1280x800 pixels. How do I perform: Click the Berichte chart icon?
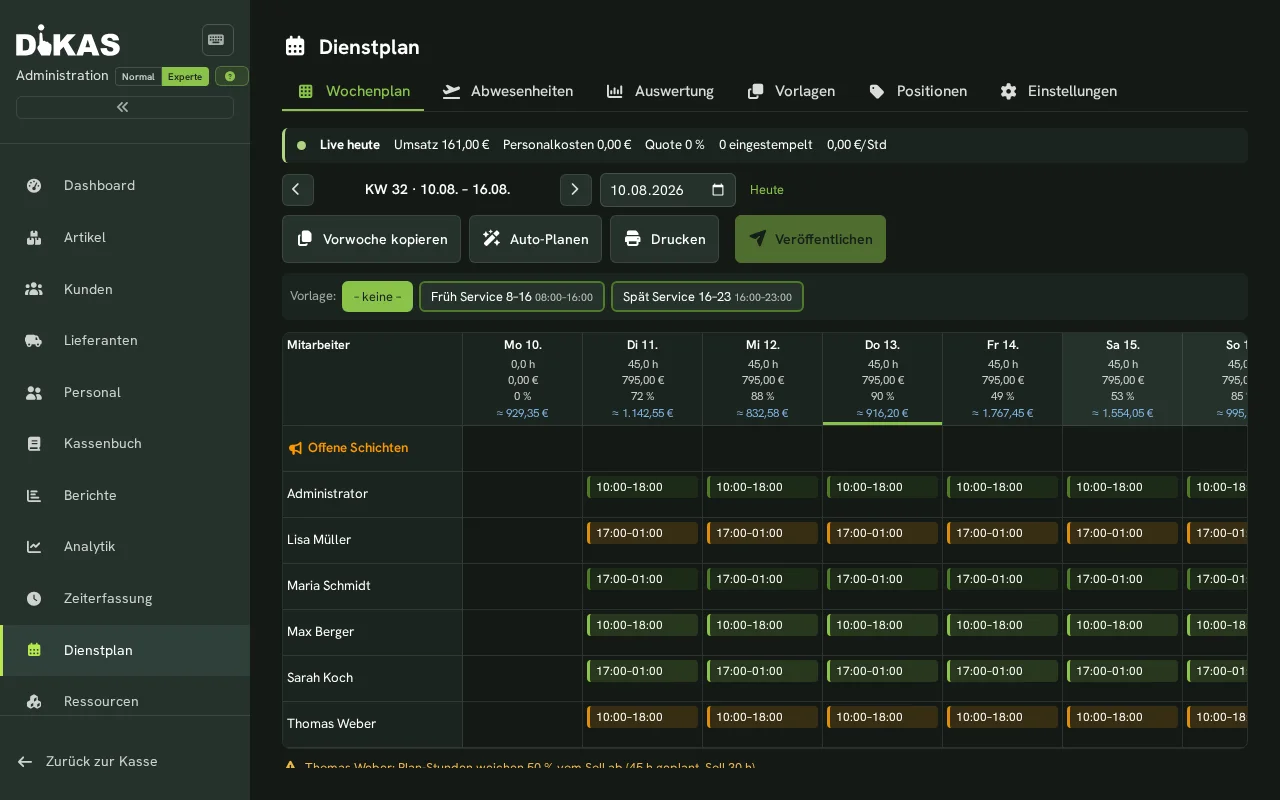(34, 495)
